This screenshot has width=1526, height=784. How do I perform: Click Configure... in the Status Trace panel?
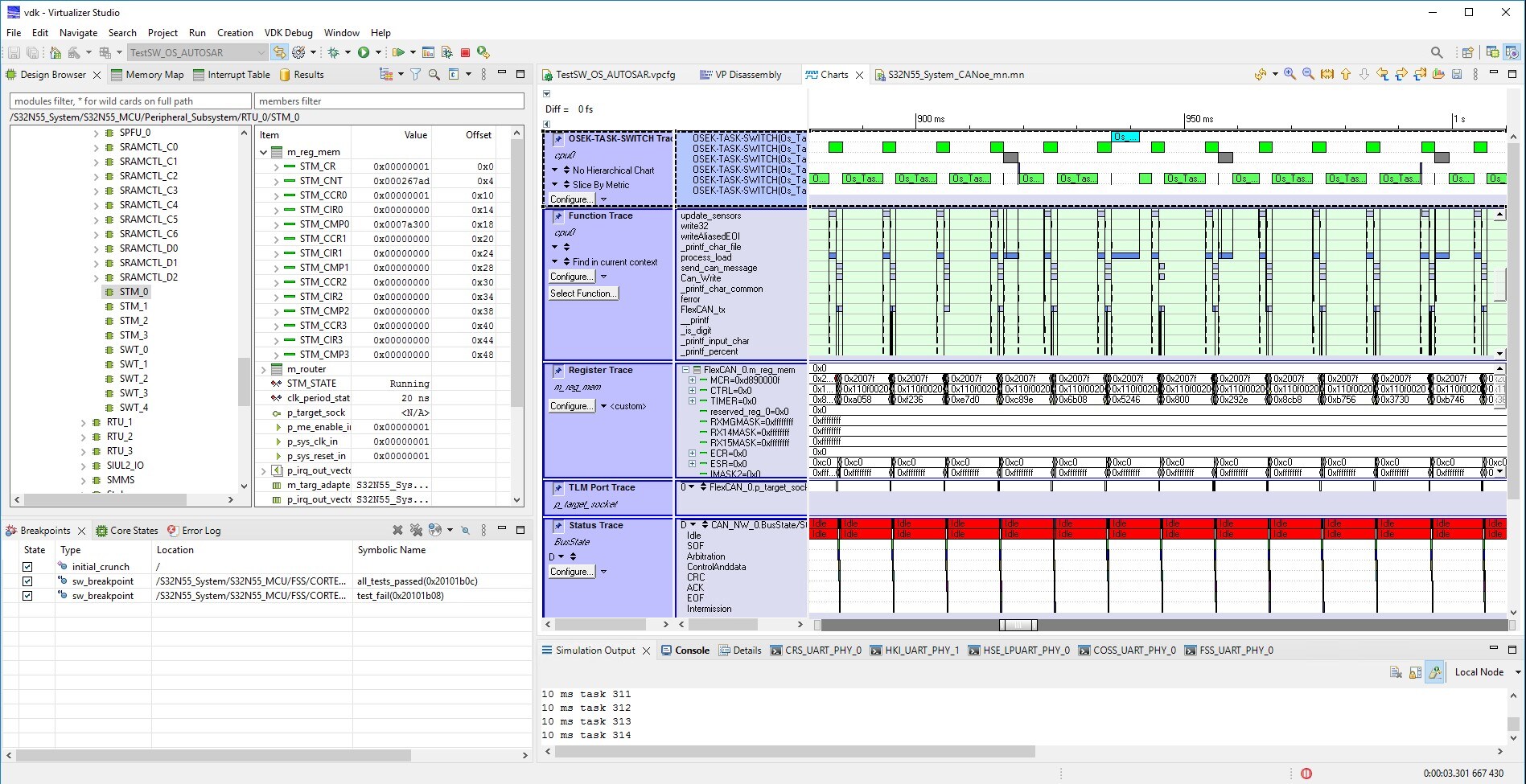pos(570,572)
